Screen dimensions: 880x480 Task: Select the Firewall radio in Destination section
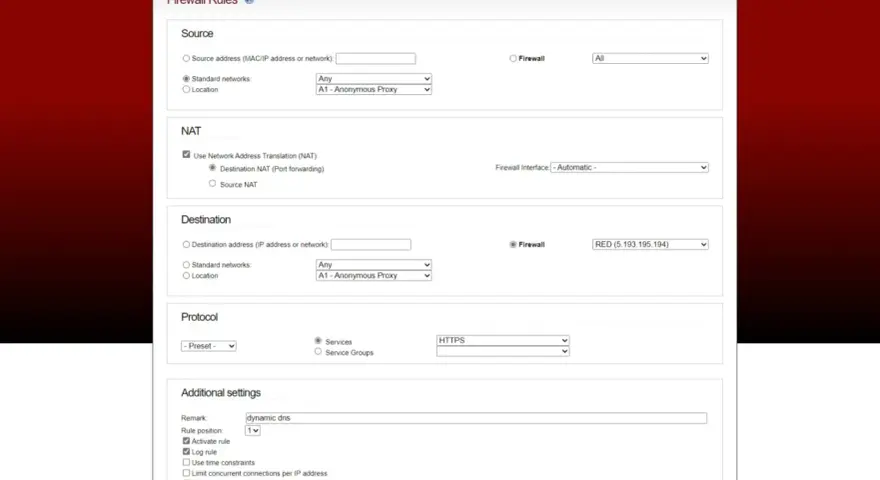click(x=513, y=245)
